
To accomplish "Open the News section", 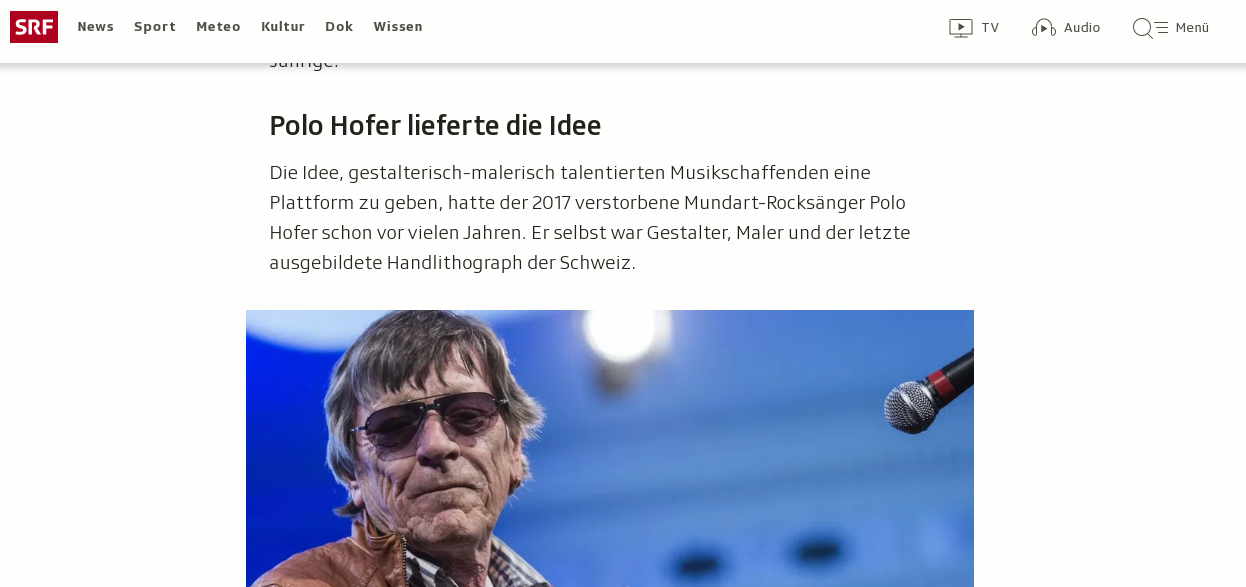I will pos(96,27).
